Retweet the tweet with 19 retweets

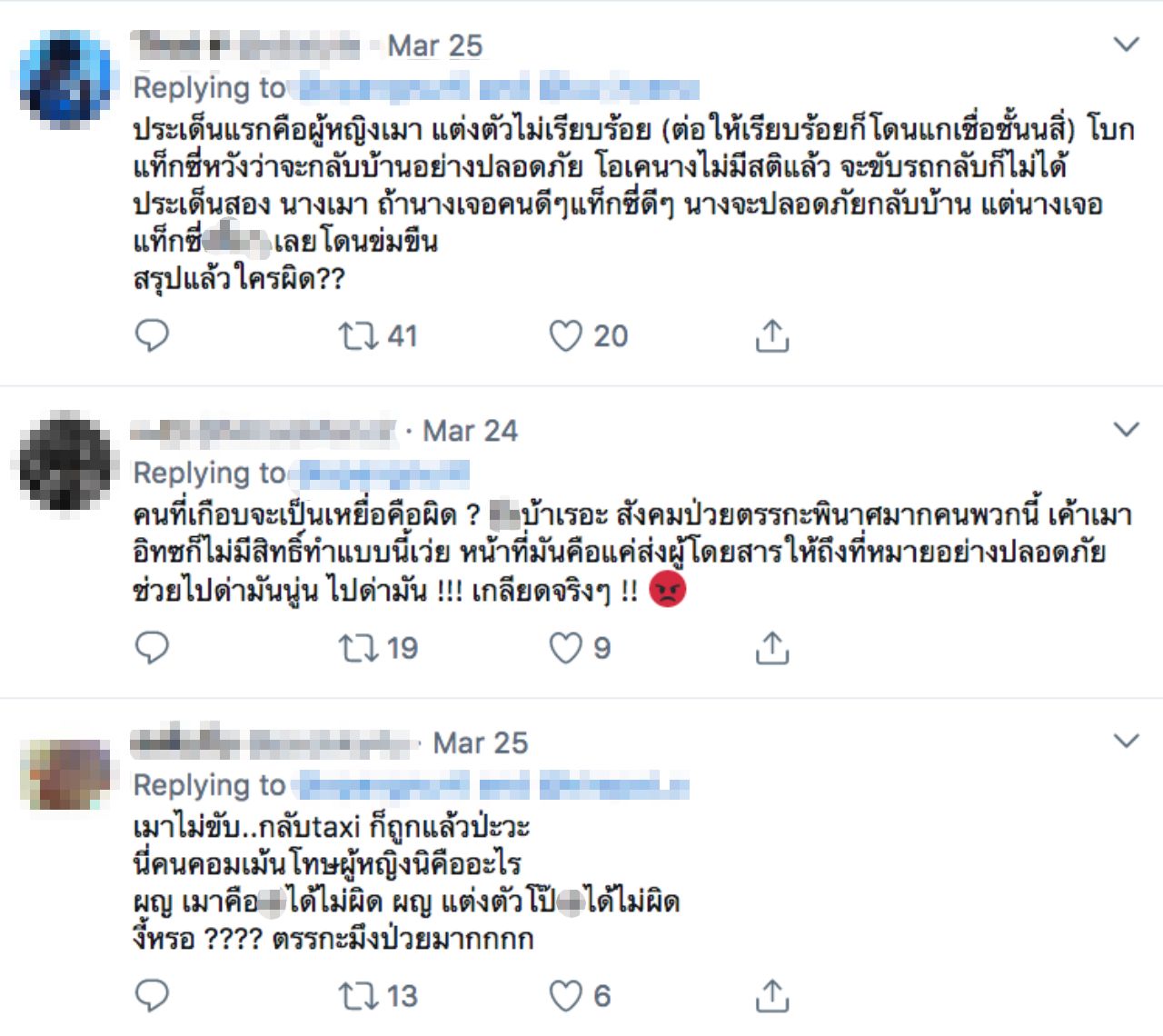coord(358,648)
